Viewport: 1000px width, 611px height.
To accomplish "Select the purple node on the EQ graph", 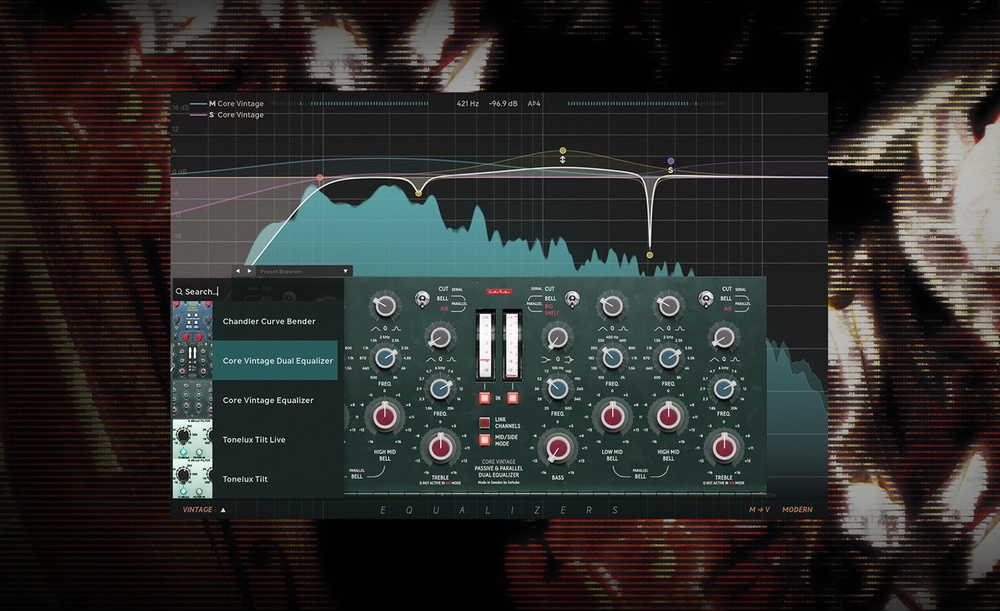I will 670,161.
